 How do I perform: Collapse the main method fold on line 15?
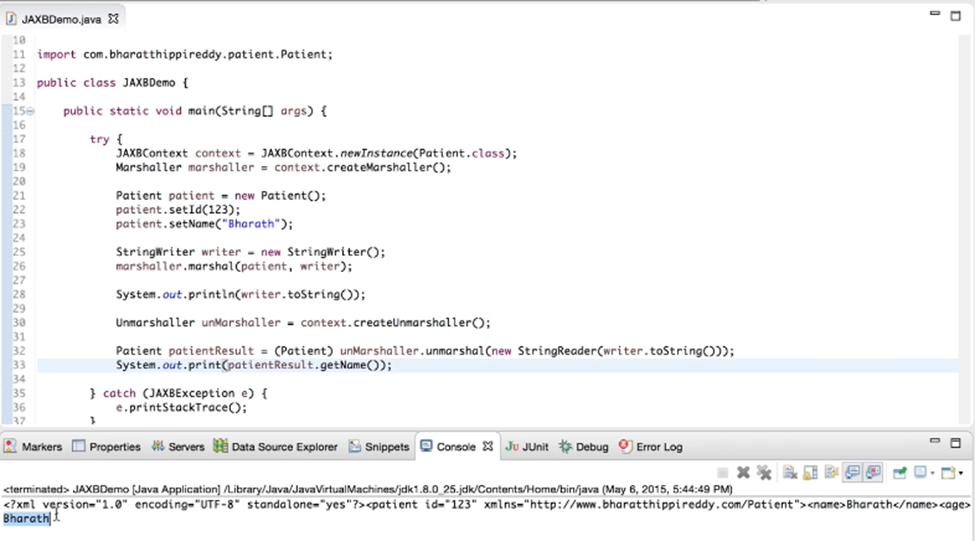tap(30, 111)
